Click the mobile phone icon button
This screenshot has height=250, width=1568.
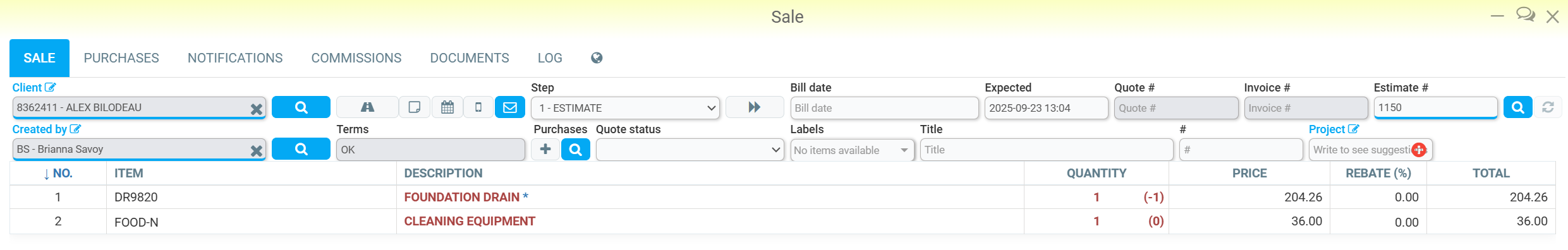pyautogui.click(x=478, y=107)
